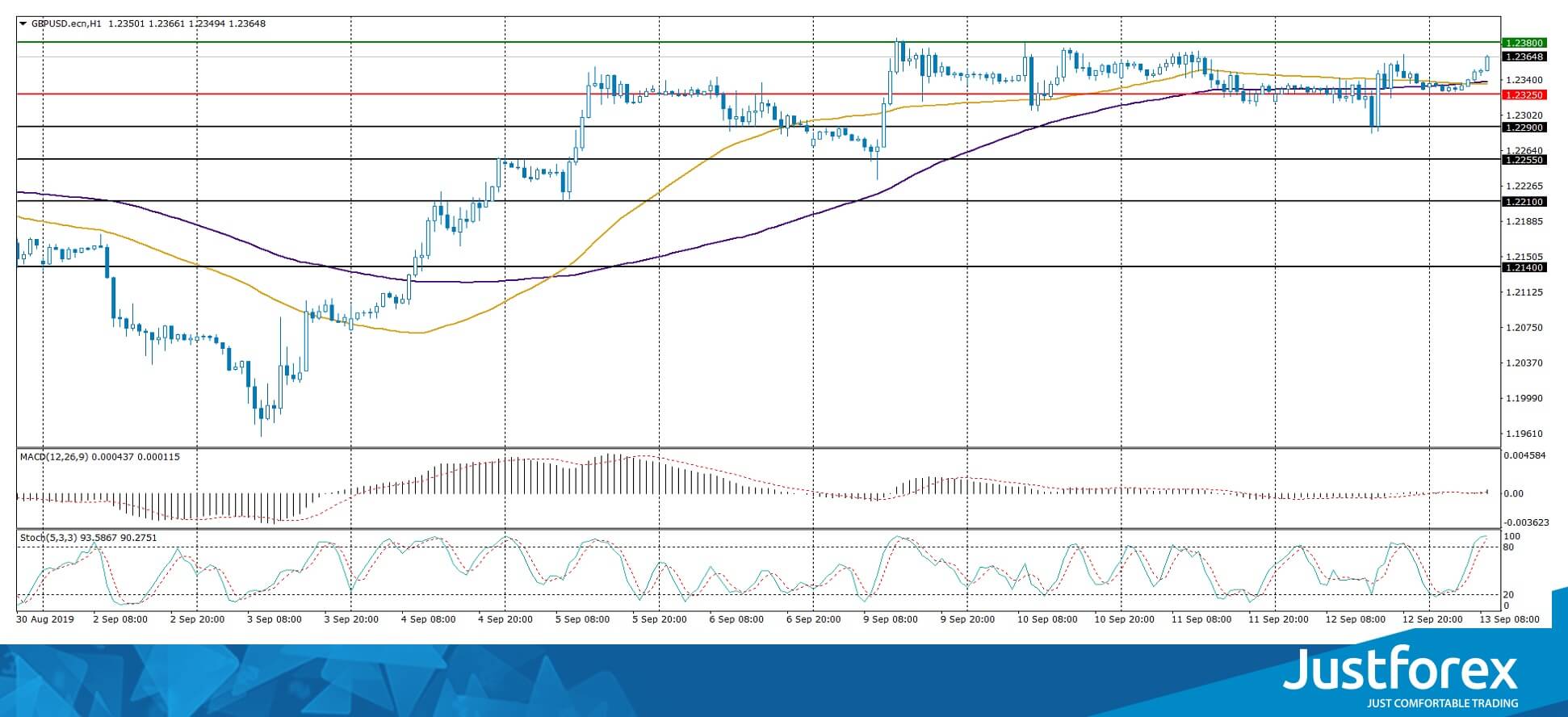Click the green 1.23800 level tag
The width and height of the screenshot is (1568, 717).
tap(1523, 43)
